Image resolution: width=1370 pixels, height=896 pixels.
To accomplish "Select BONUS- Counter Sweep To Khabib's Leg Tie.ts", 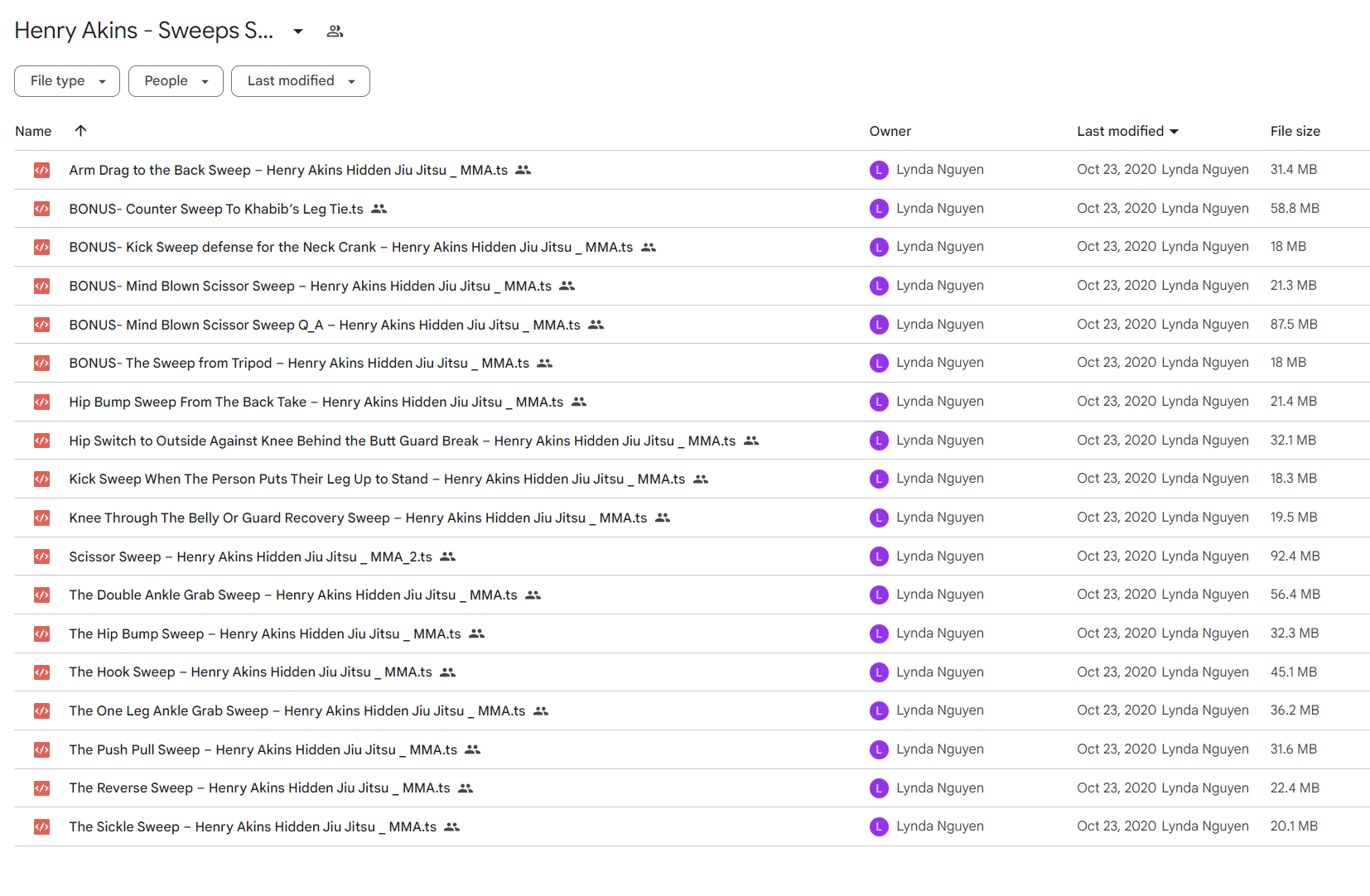I will (x=216, y=209).
